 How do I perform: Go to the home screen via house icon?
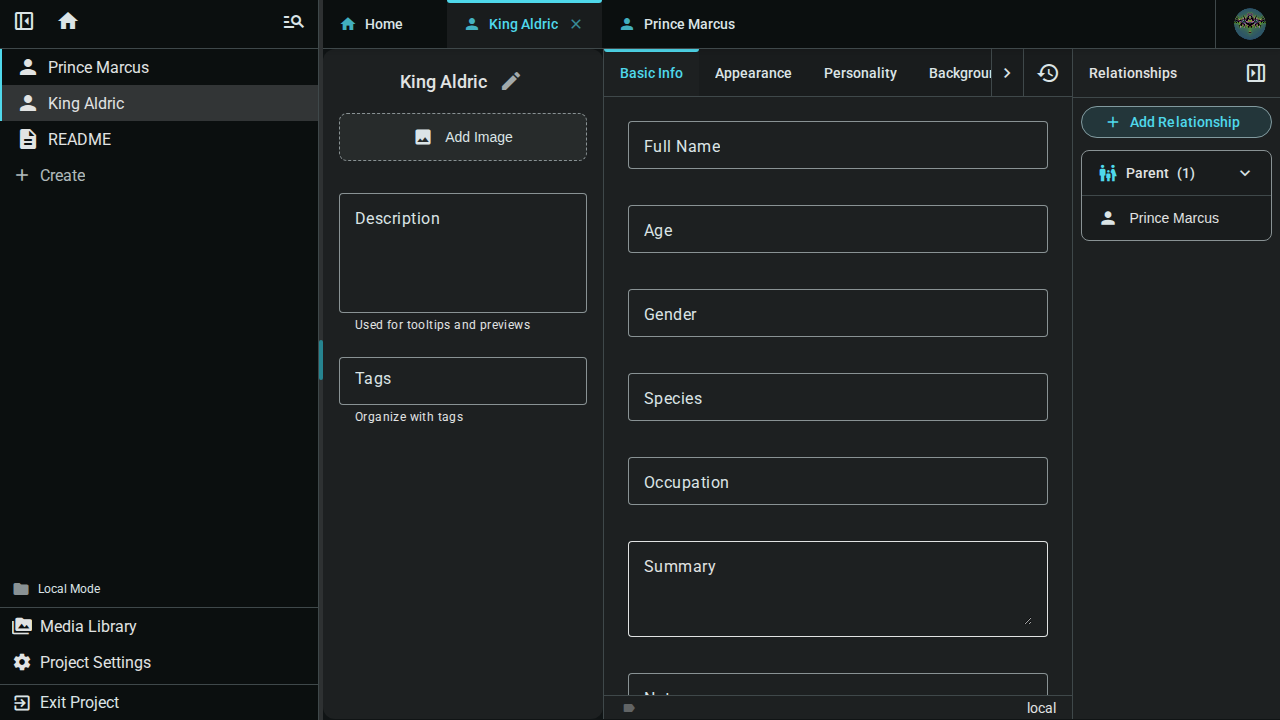point(67,21)
